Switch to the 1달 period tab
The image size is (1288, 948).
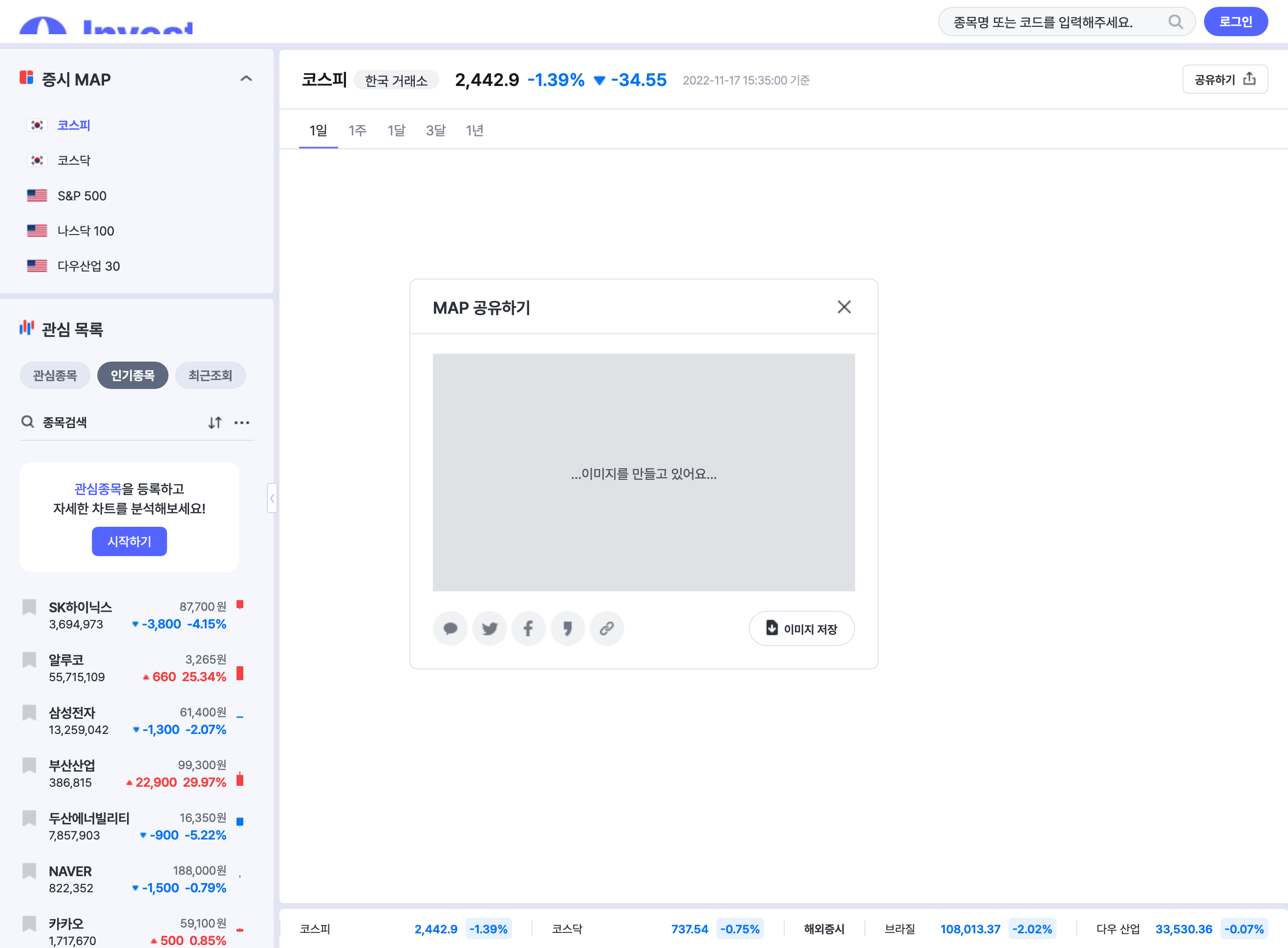click(x=396, y=130)
